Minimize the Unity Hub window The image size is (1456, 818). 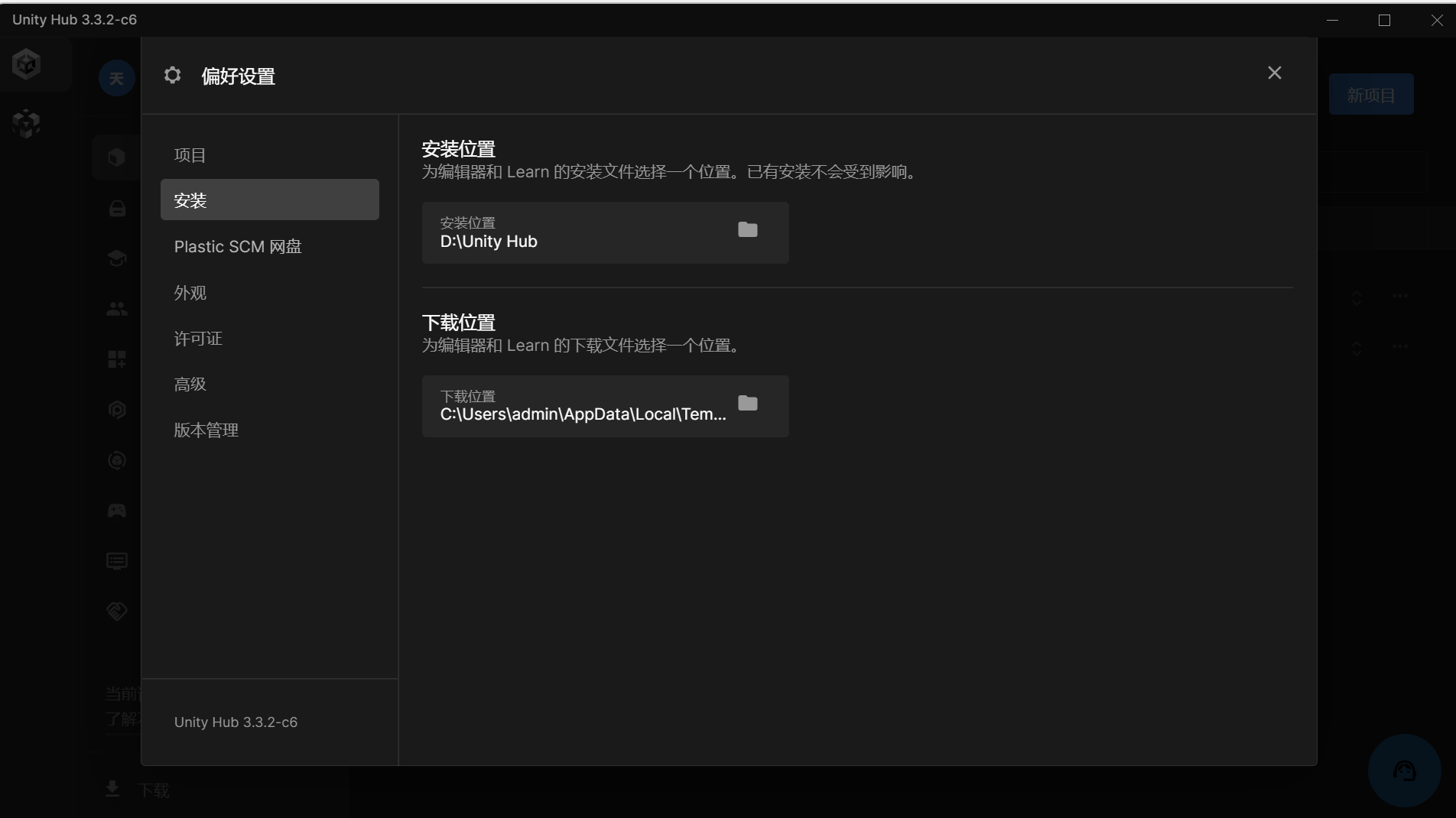click(x=1332, y=21)
